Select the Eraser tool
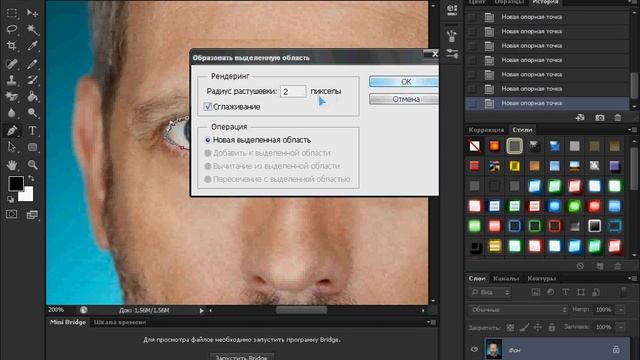The height and width of the screenshot is (360, 640). pyautogui.click(x=12, y=96)
